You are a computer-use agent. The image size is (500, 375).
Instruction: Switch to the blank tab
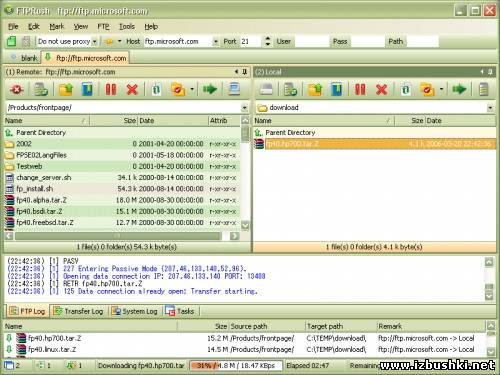pos(24,58)
